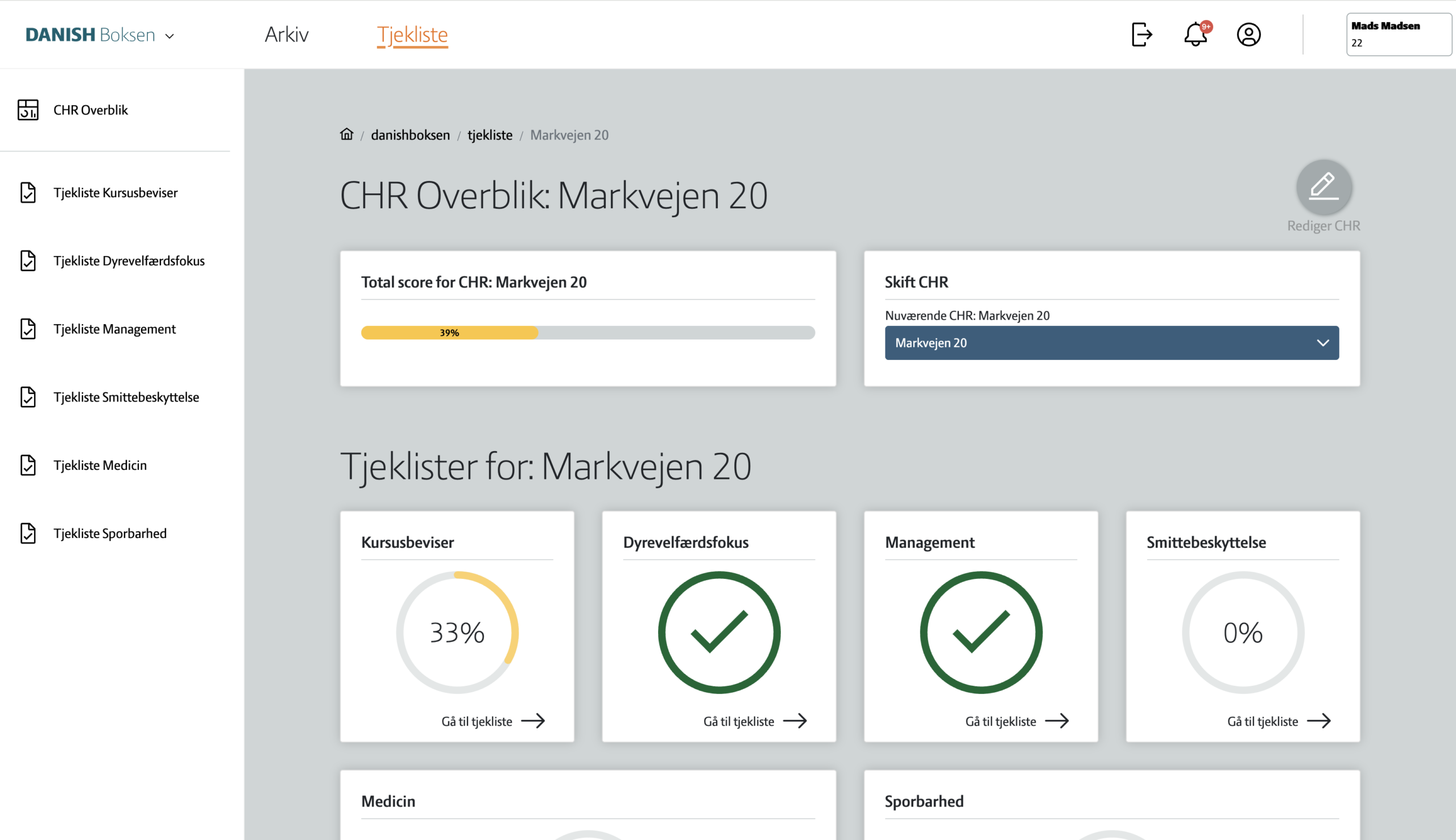This screenshot has width=1456, height=840.
Task: Click Gå til tjekliste under Smittebeskyttelse
Action: coord(1262,721)
